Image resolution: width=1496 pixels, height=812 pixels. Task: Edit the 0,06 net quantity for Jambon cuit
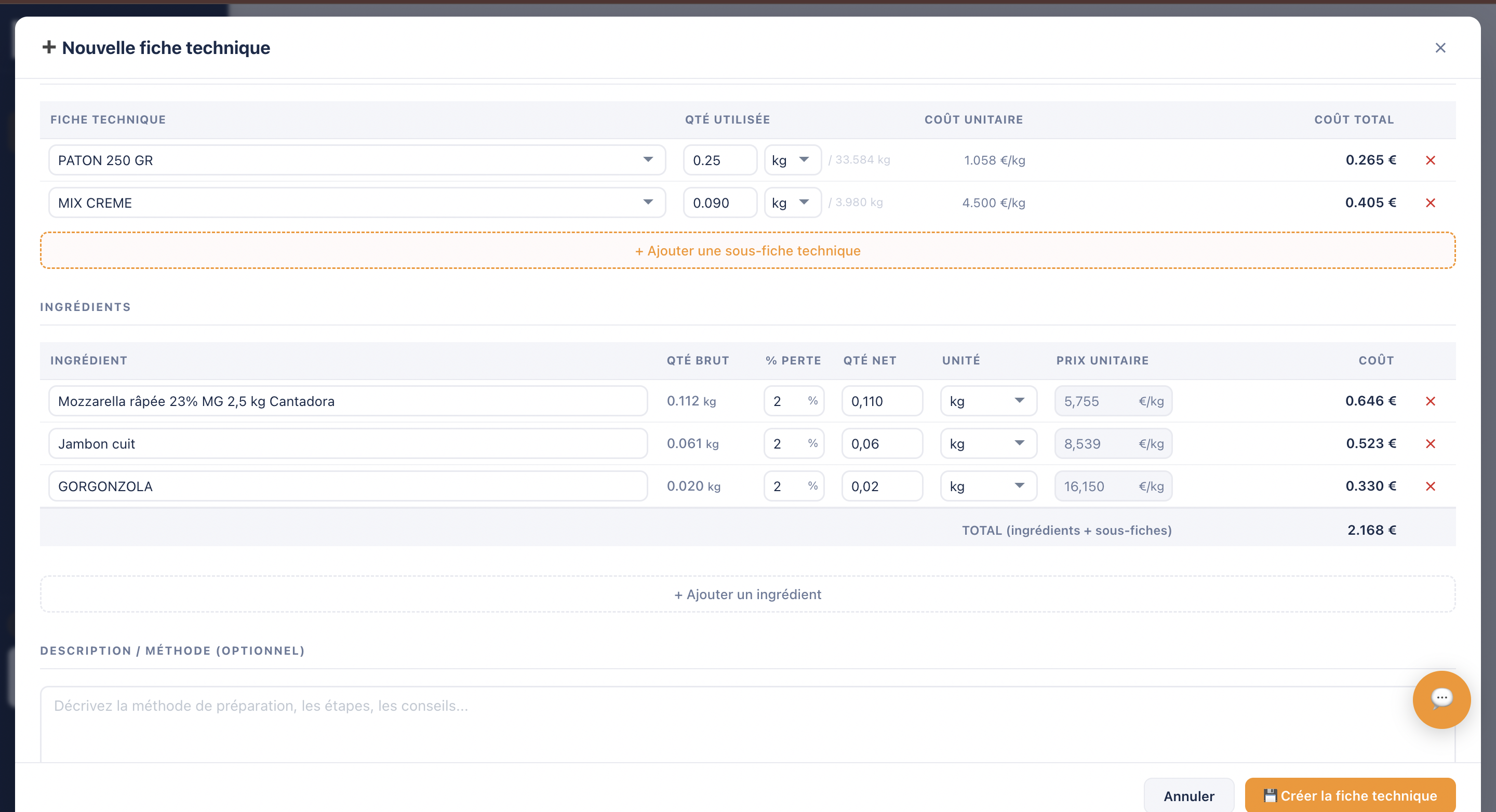point(881,443)
